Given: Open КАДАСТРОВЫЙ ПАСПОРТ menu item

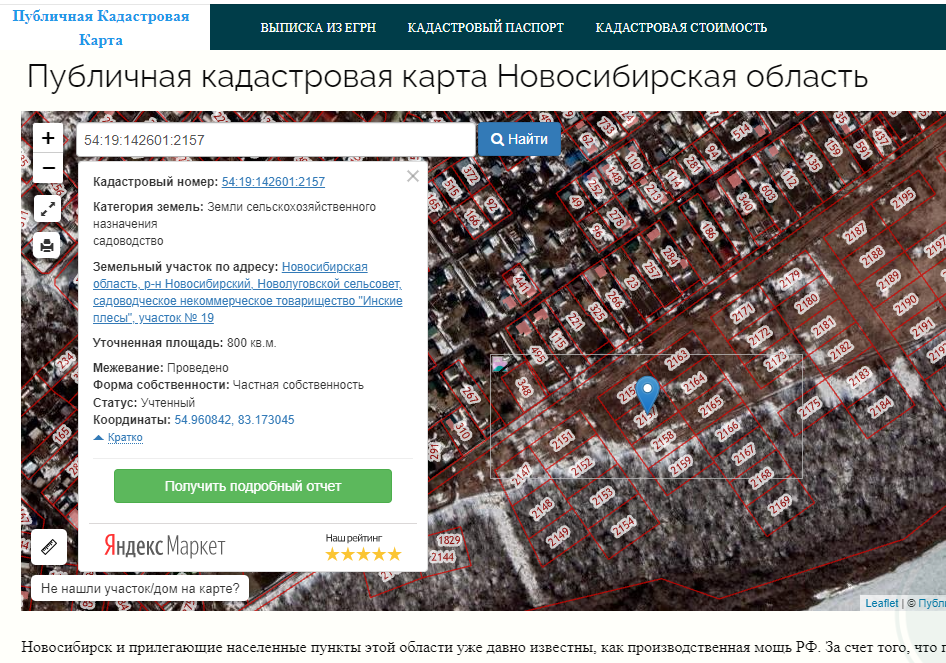Looking at the screenshot, I should pos(486,28).
